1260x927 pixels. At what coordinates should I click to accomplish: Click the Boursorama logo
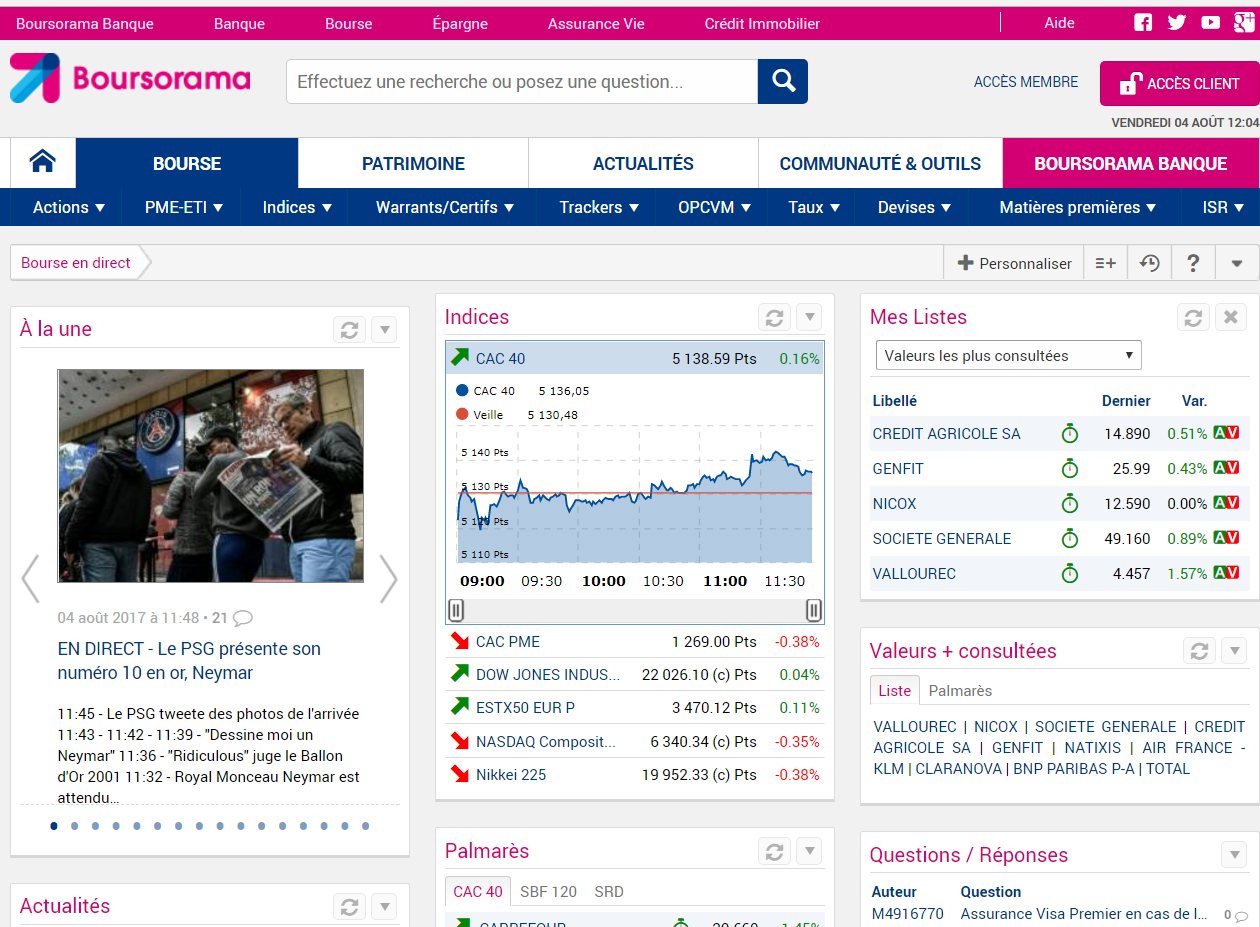click(x=130, y=79)
